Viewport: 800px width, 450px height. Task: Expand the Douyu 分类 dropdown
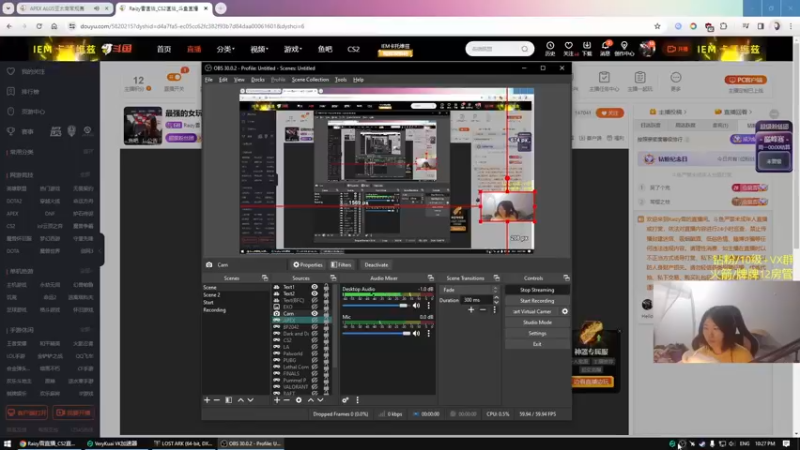coord(226,49)
